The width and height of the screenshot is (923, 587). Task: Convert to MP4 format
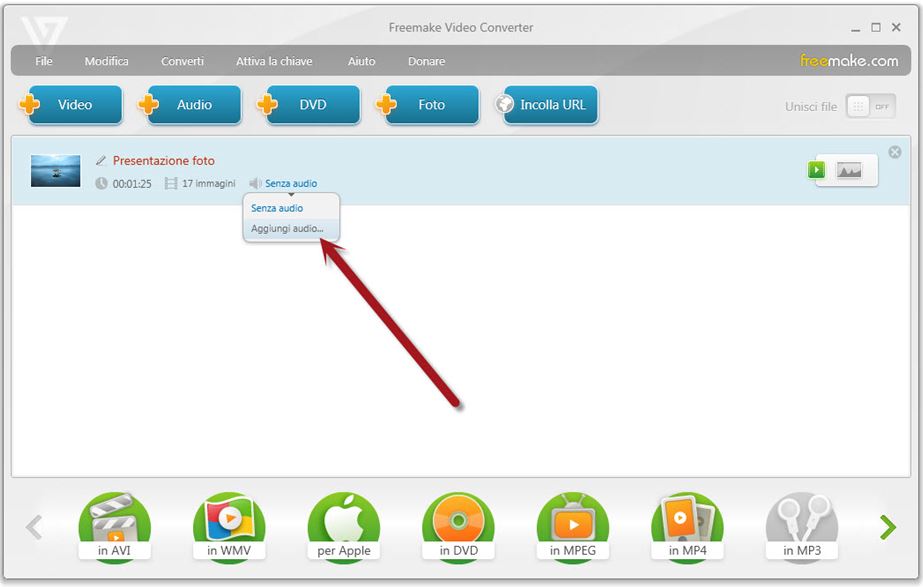[688, 526]
